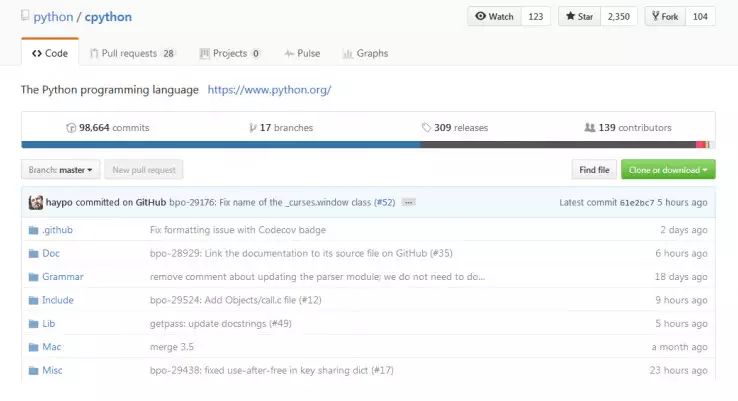The width and height of the screenshot is (738, 401).
Task: Open the forks count 104
Action: coord(700,16)
